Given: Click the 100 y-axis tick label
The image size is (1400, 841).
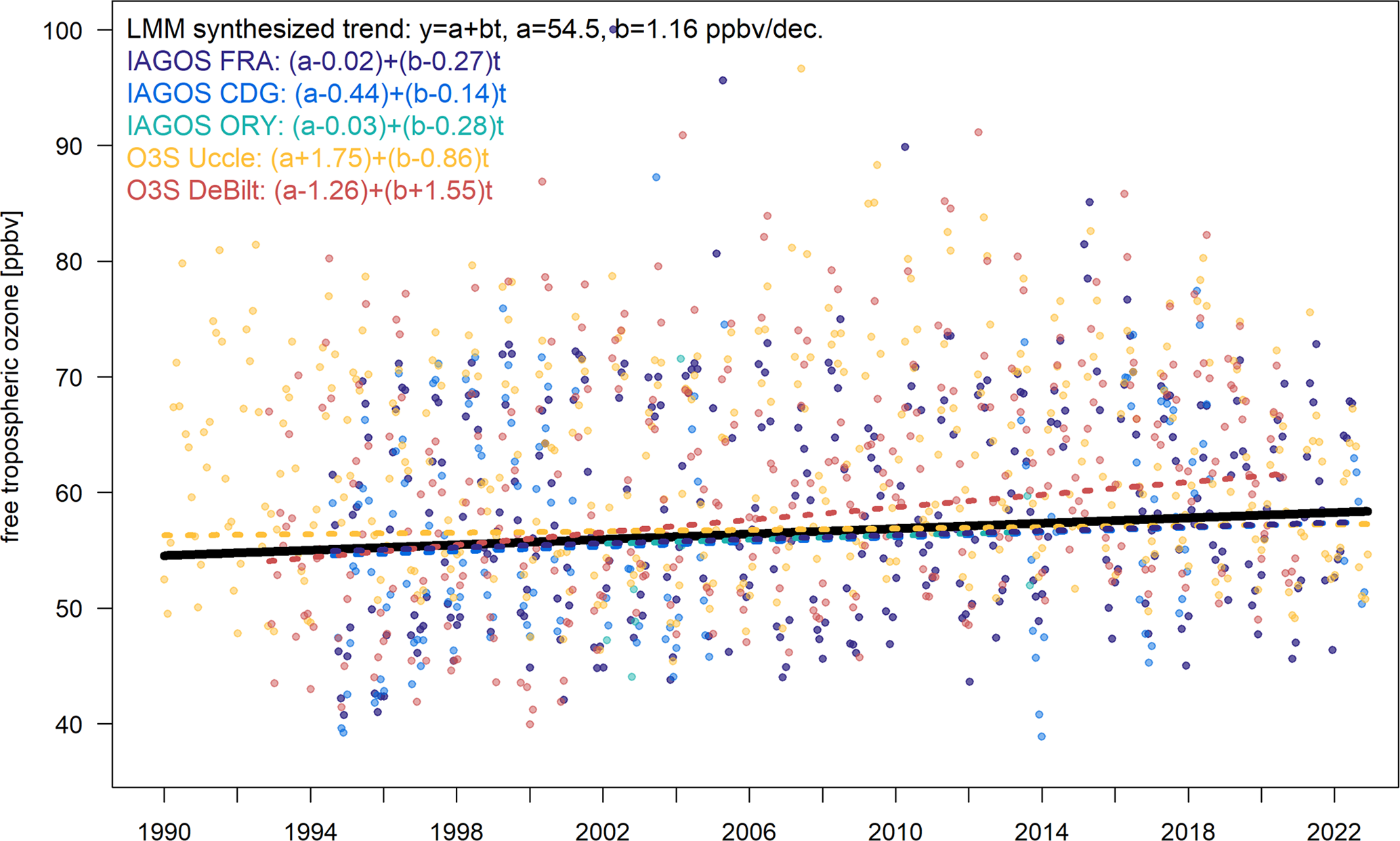Looking at the screenshot, I should 62,30.
